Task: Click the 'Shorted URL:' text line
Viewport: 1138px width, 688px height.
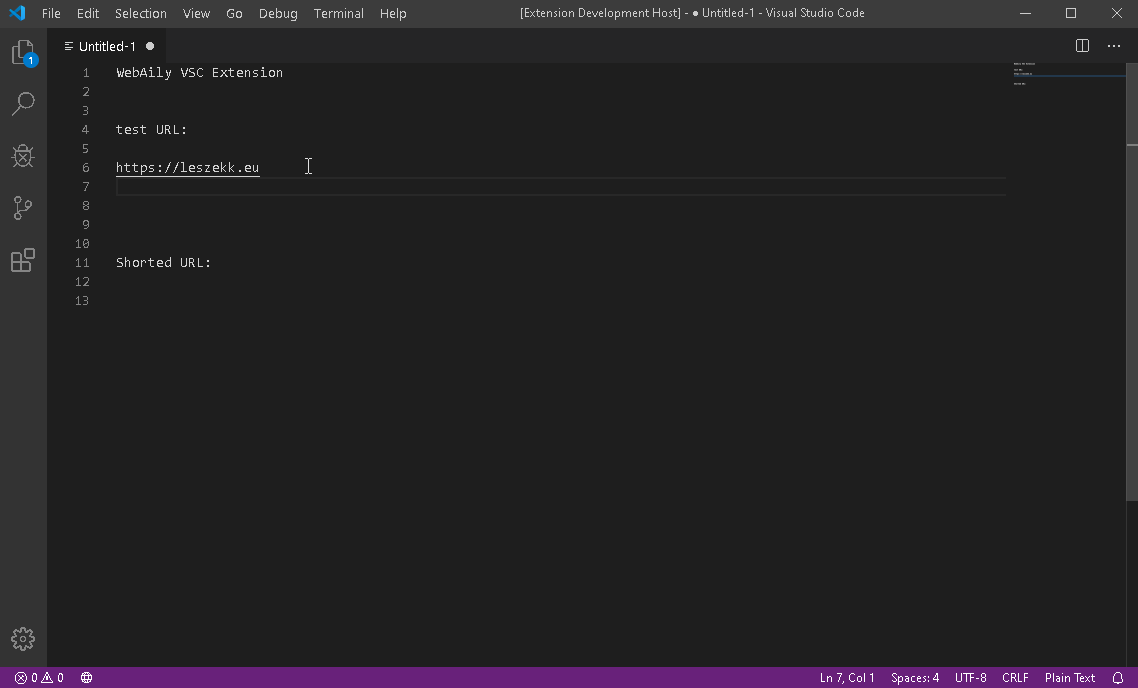Action: 163,263
